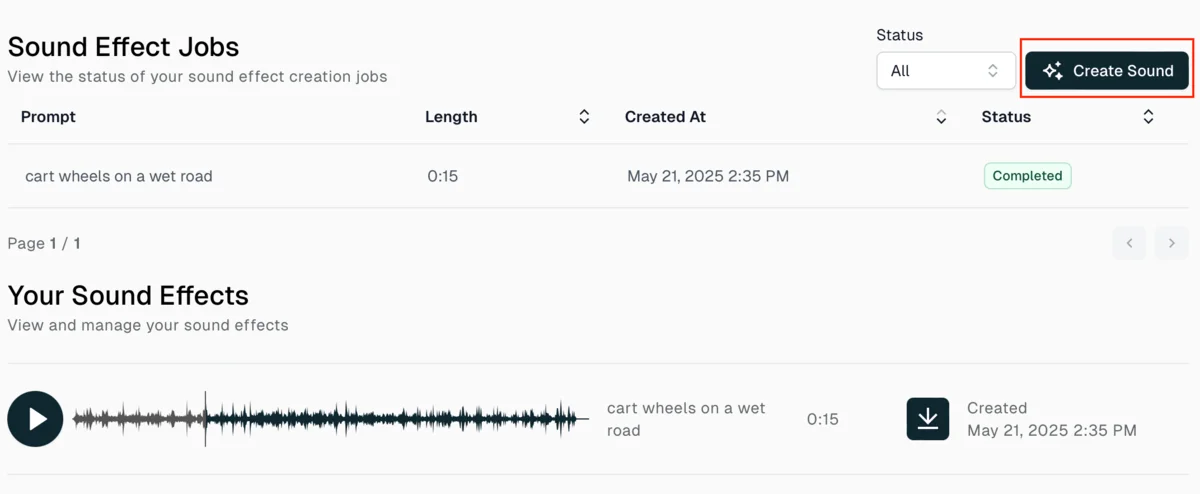Select the cart wheels job row prompt
Screen dimensions: 1200x494
pyautogui.click(x=119, y=176)
